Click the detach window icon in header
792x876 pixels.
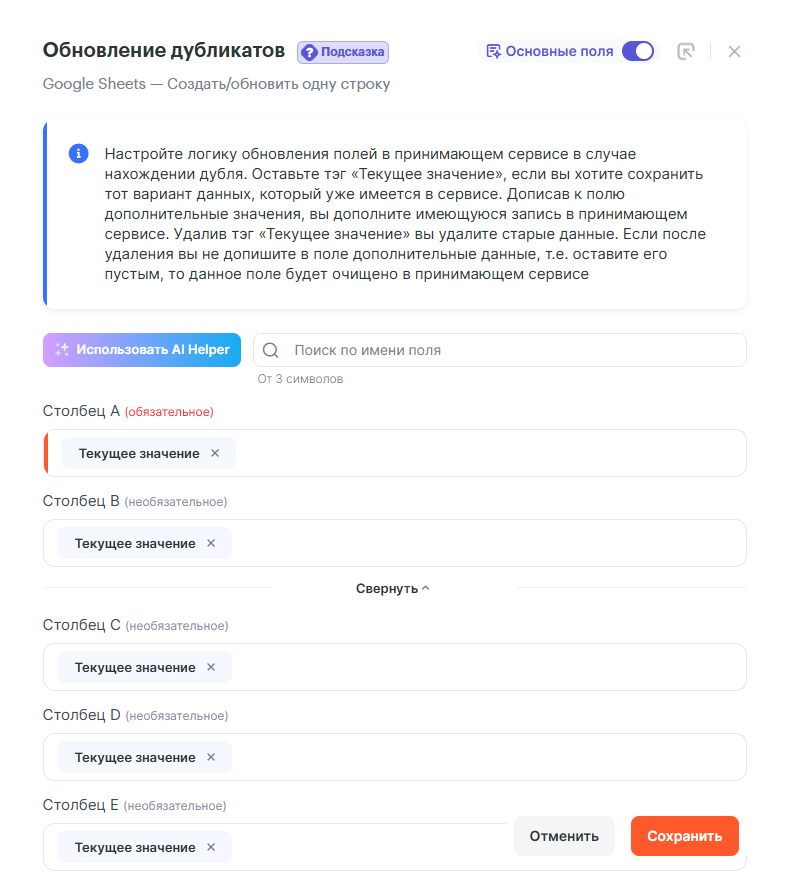pos(686,51)
